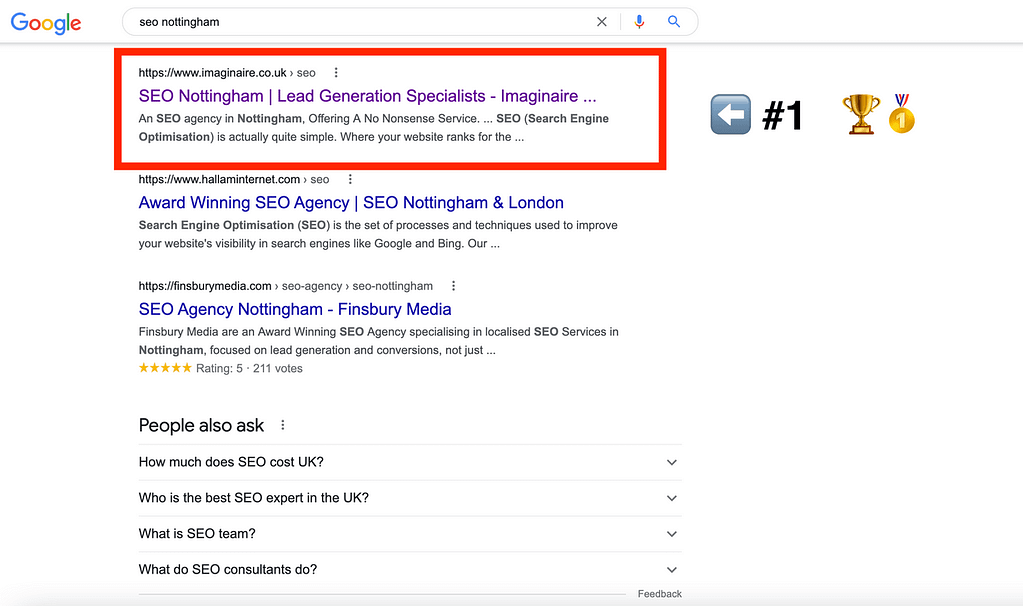
Task: Click the Google logo
Action: click(x=46, y=23)
